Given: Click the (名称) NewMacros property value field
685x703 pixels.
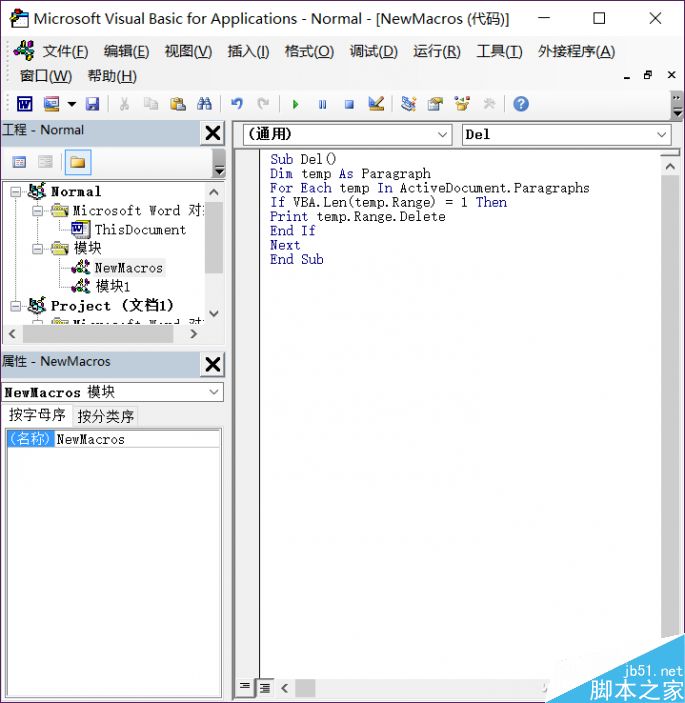Looking at the screenshot, I should click(x=137, y=439).
